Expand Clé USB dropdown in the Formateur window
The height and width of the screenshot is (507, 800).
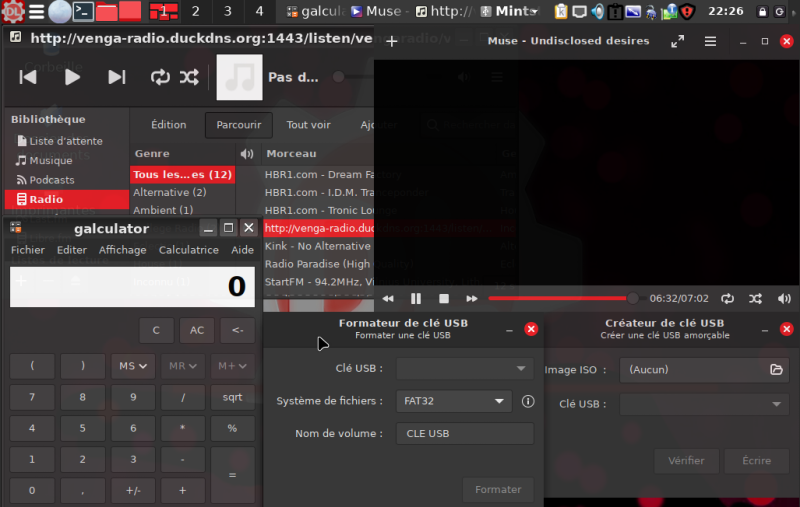tap(464, 369)
